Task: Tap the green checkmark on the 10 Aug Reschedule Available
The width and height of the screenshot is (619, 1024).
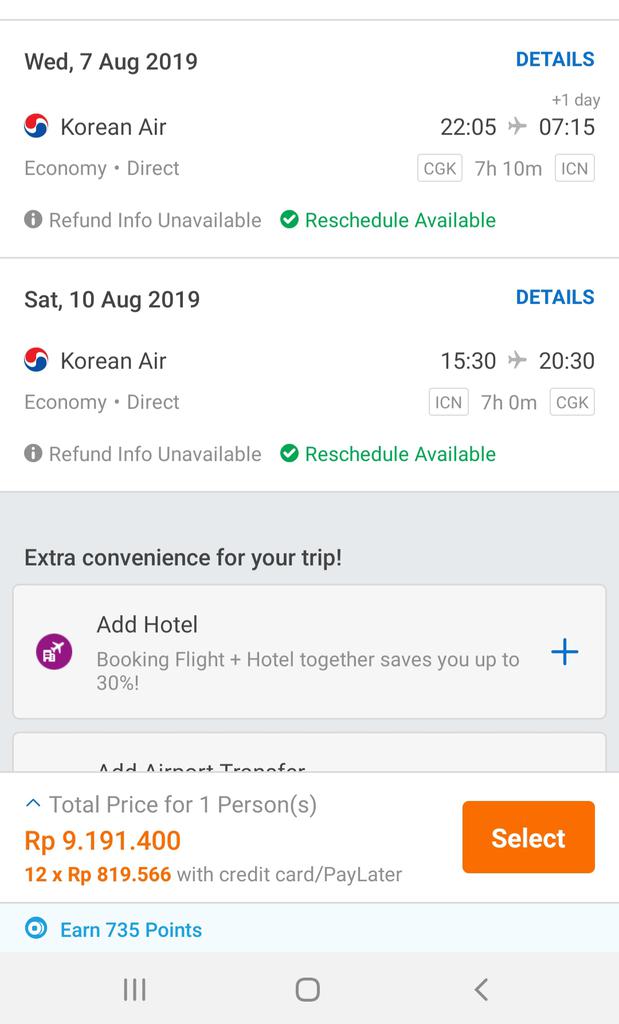Action: pos(289,454)
